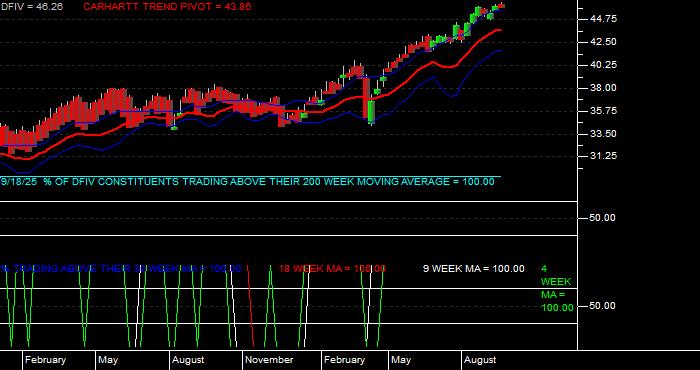The width and height of the screenshot is (700, 370).
Task: Select the 9 WEEK MA = 100.00 label
Action: tap(474, 269)
